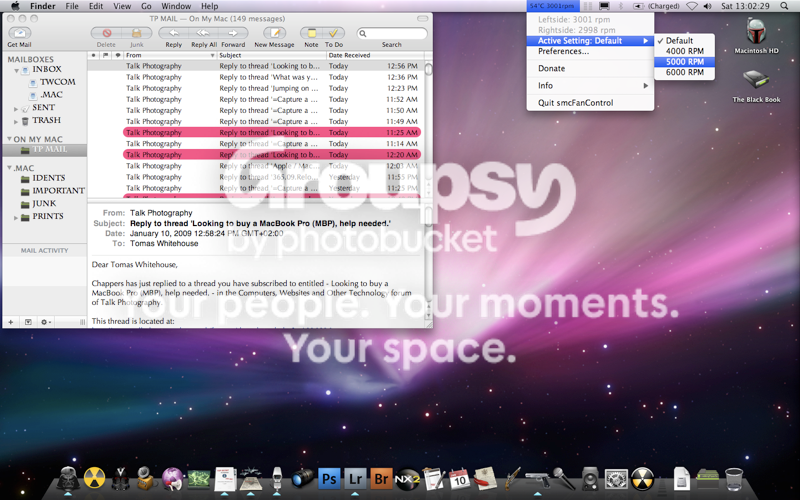
Task: Collapse the ON MY MAC section
Action: point(9,139)
